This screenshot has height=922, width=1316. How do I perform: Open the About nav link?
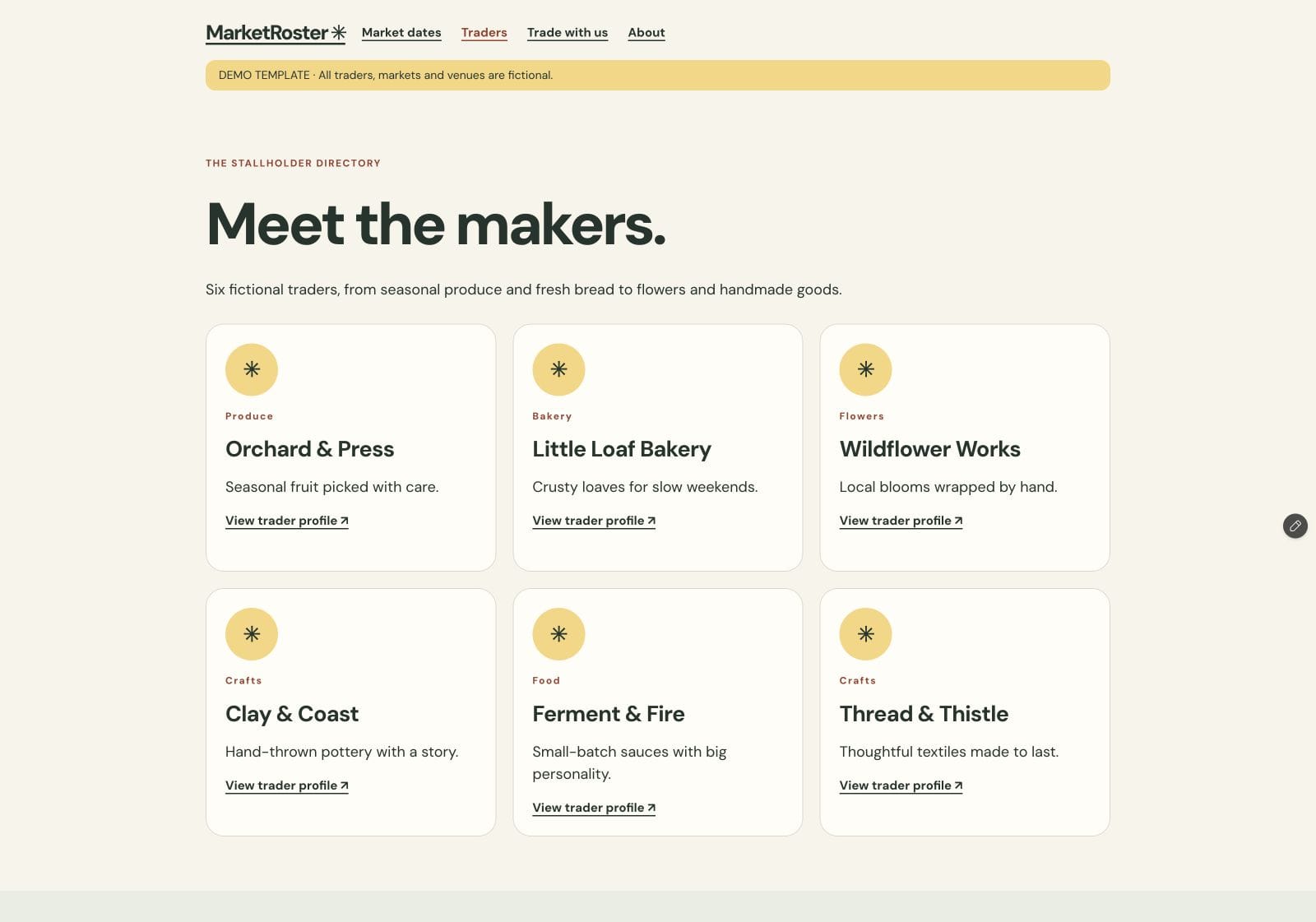[646, 33]
